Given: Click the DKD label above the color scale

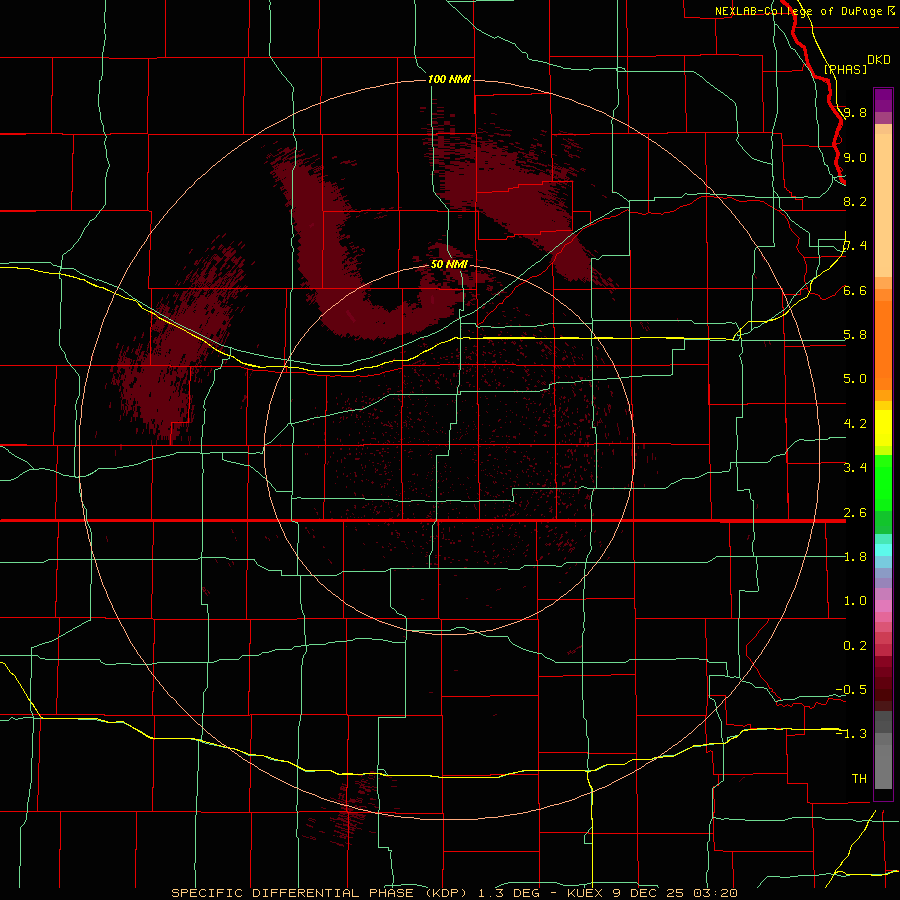Looking at the screenshot, I should pyautogui.click(x=879, y=60).
